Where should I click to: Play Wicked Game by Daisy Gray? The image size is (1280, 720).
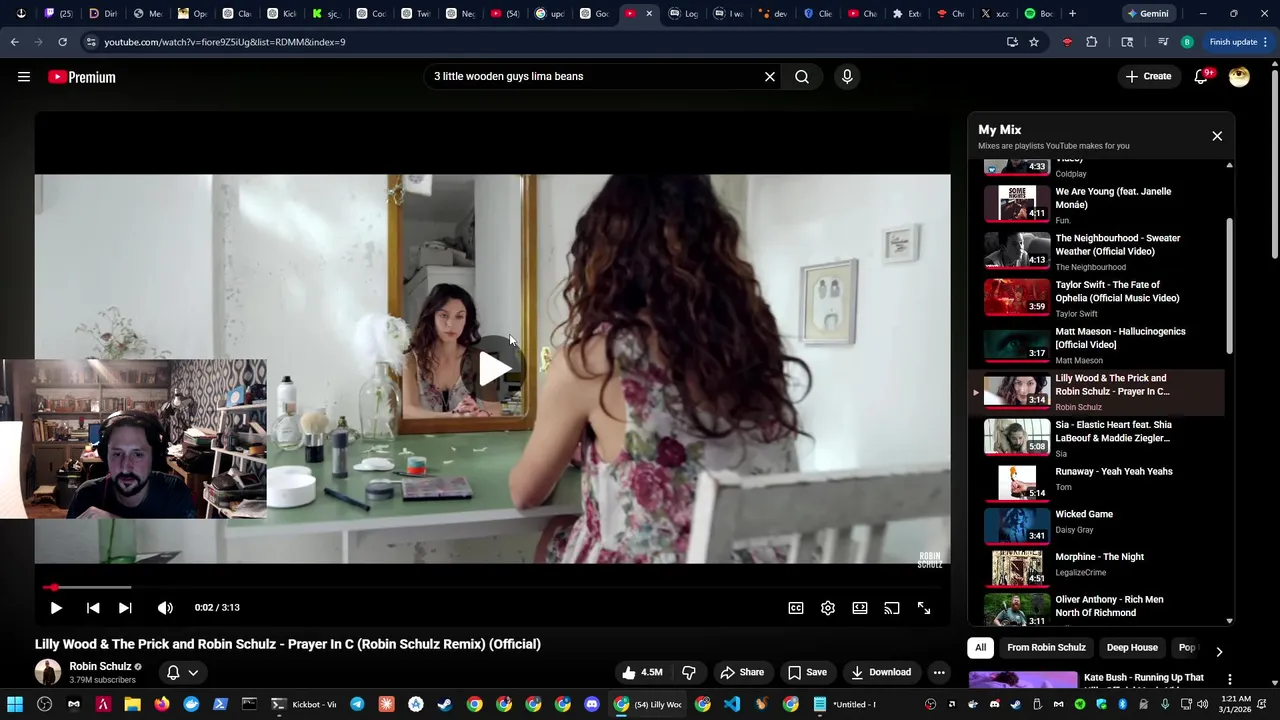1096,524
